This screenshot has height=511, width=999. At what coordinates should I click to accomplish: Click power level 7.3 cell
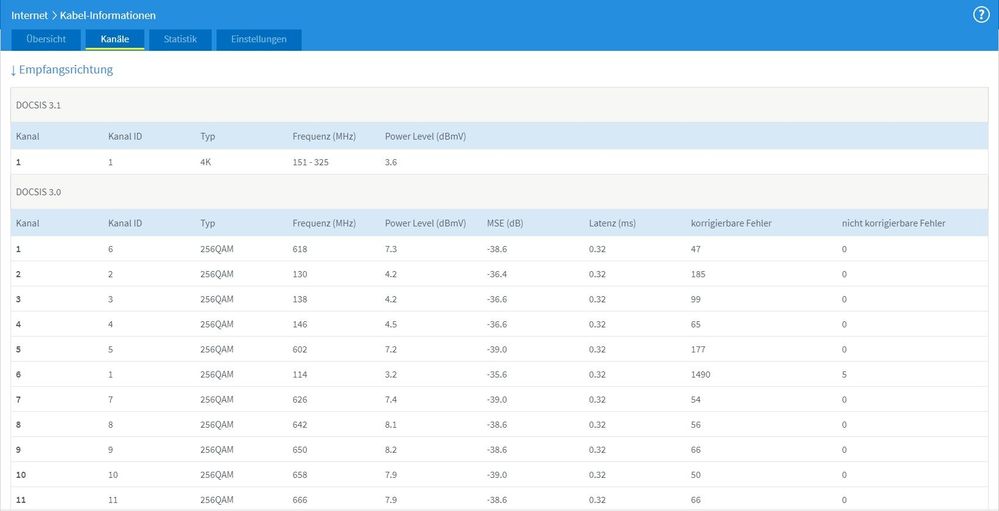(391, 249)
